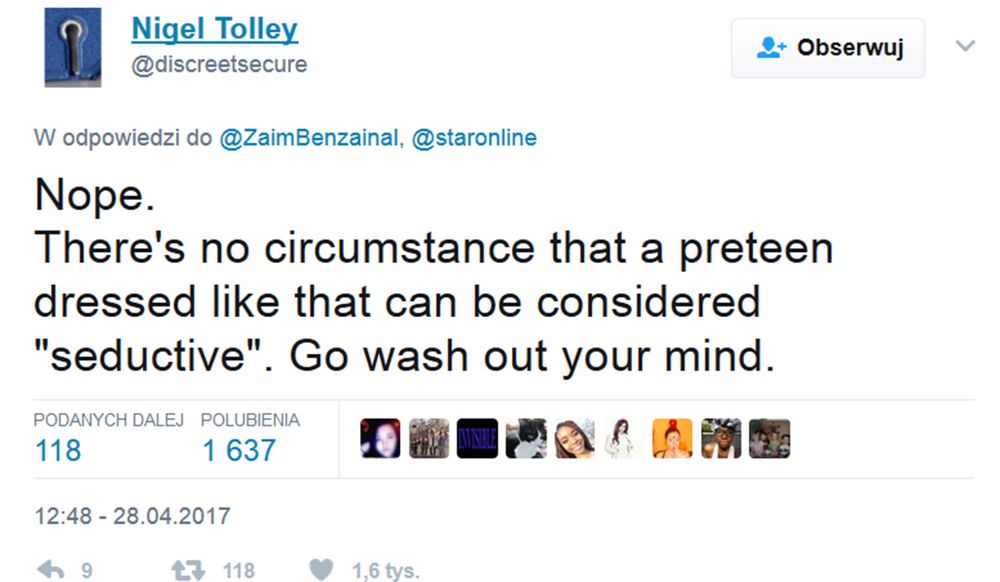Click the blue INVISIBLE liker avatar
The height and width of the screenshot is (582, 1000).
click(x=477, y=439)
